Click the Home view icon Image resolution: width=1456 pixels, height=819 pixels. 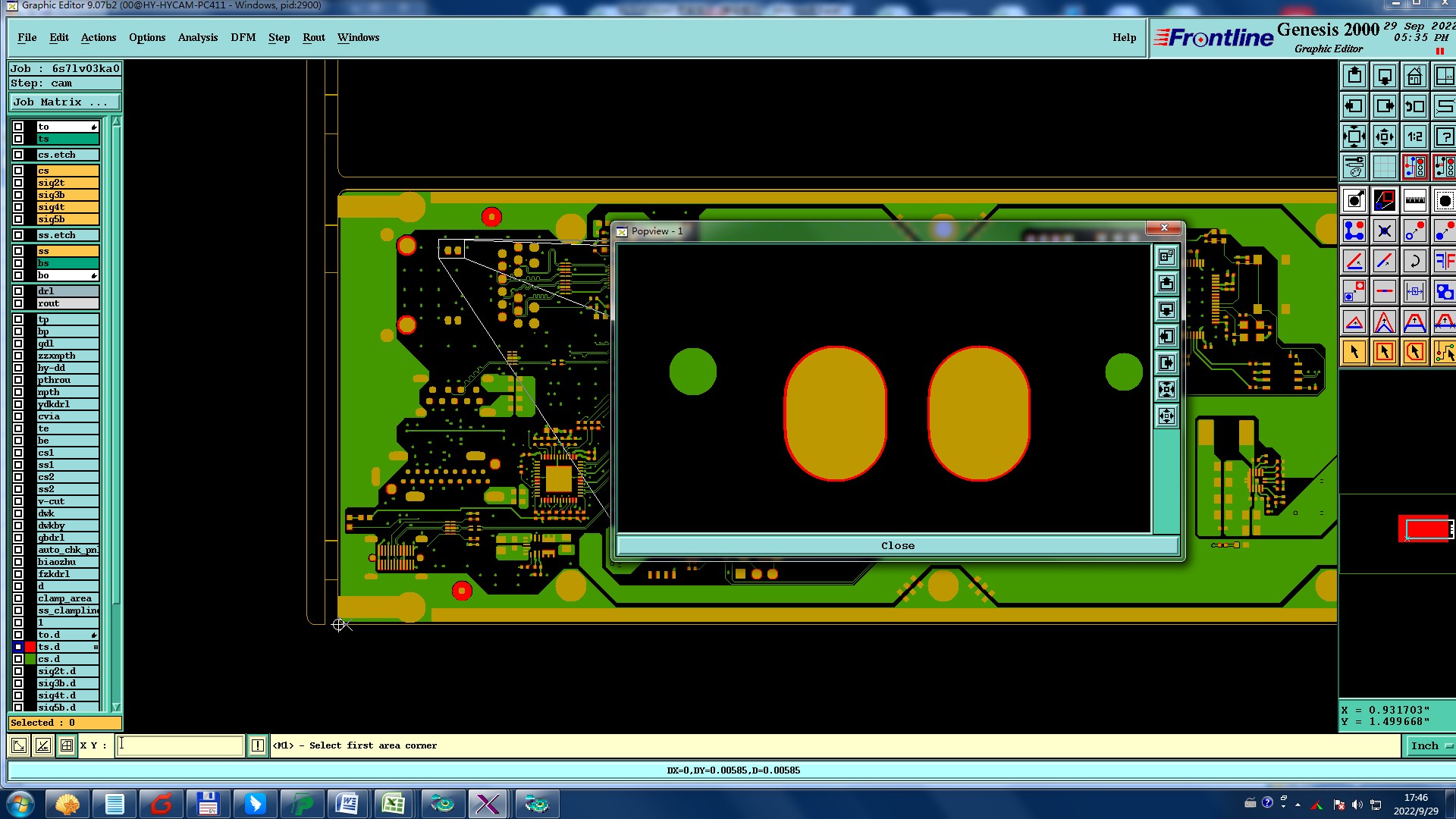(1414, 77)
